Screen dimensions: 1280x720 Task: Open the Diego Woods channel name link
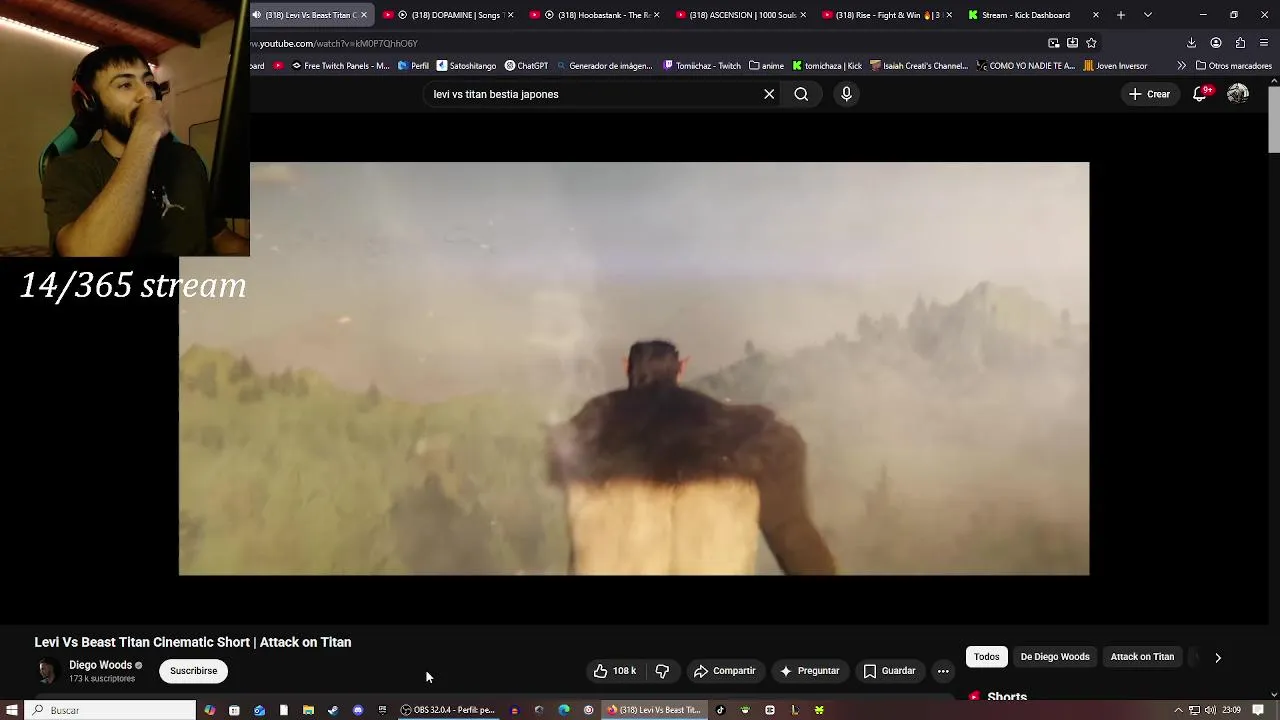pyautogui.click(x=100, y=665)
